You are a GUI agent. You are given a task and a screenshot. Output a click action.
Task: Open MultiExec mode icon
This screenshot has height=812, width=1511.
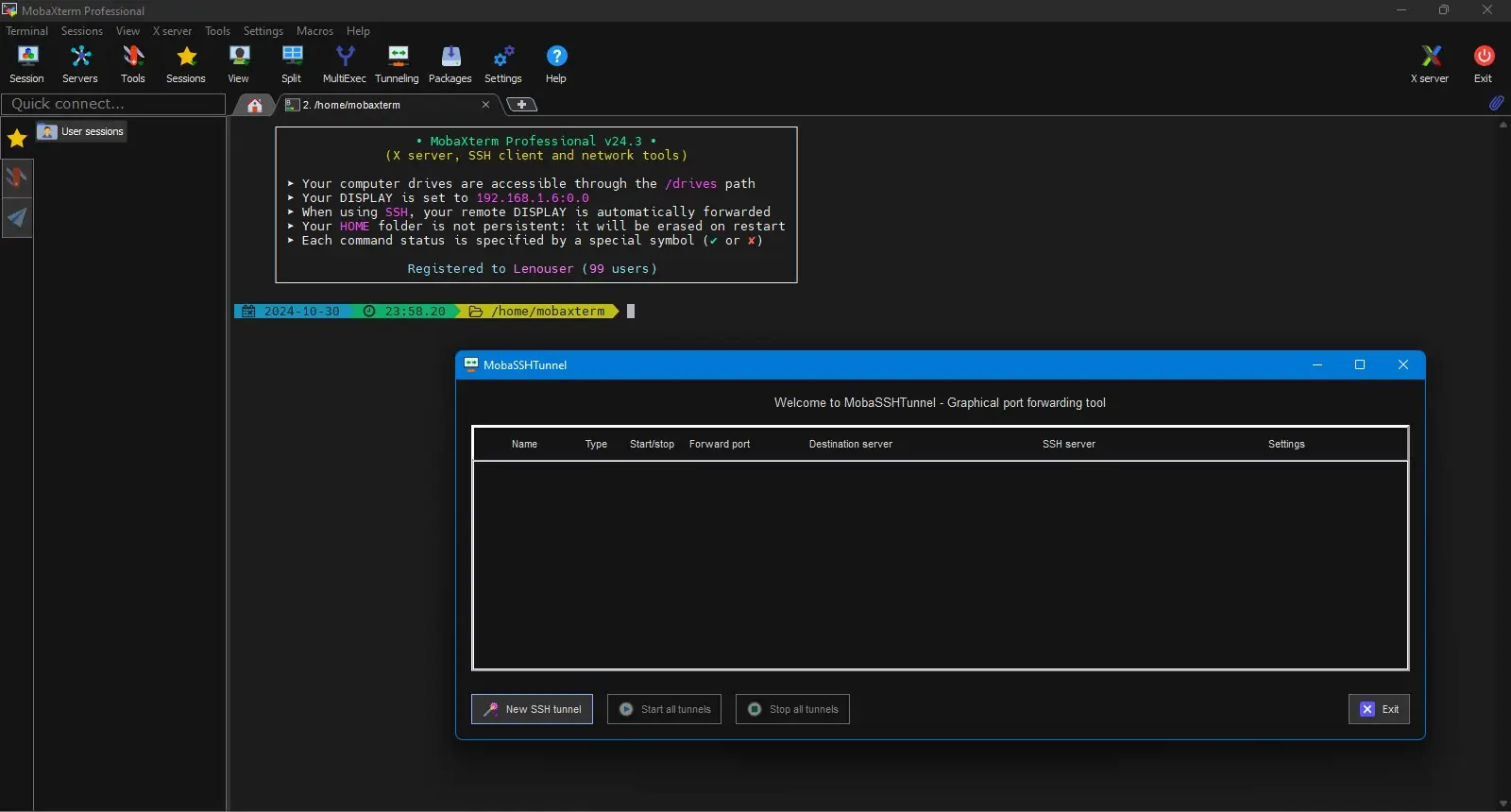click(x=345, y=64)
